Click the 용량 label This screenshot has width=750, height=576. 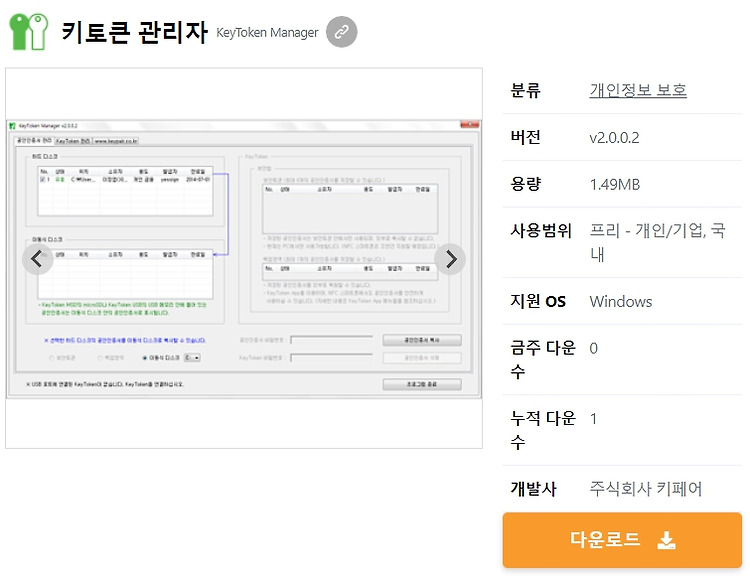click(525, 184)
